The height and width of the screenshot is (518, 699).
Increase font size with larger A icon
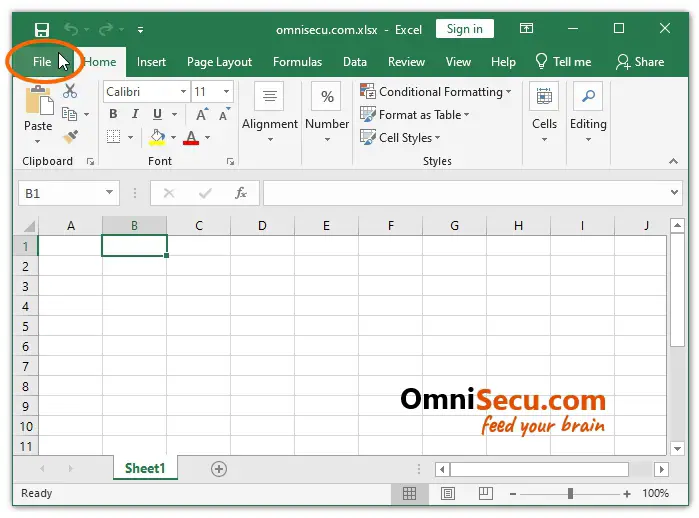[x=202, y=114]
